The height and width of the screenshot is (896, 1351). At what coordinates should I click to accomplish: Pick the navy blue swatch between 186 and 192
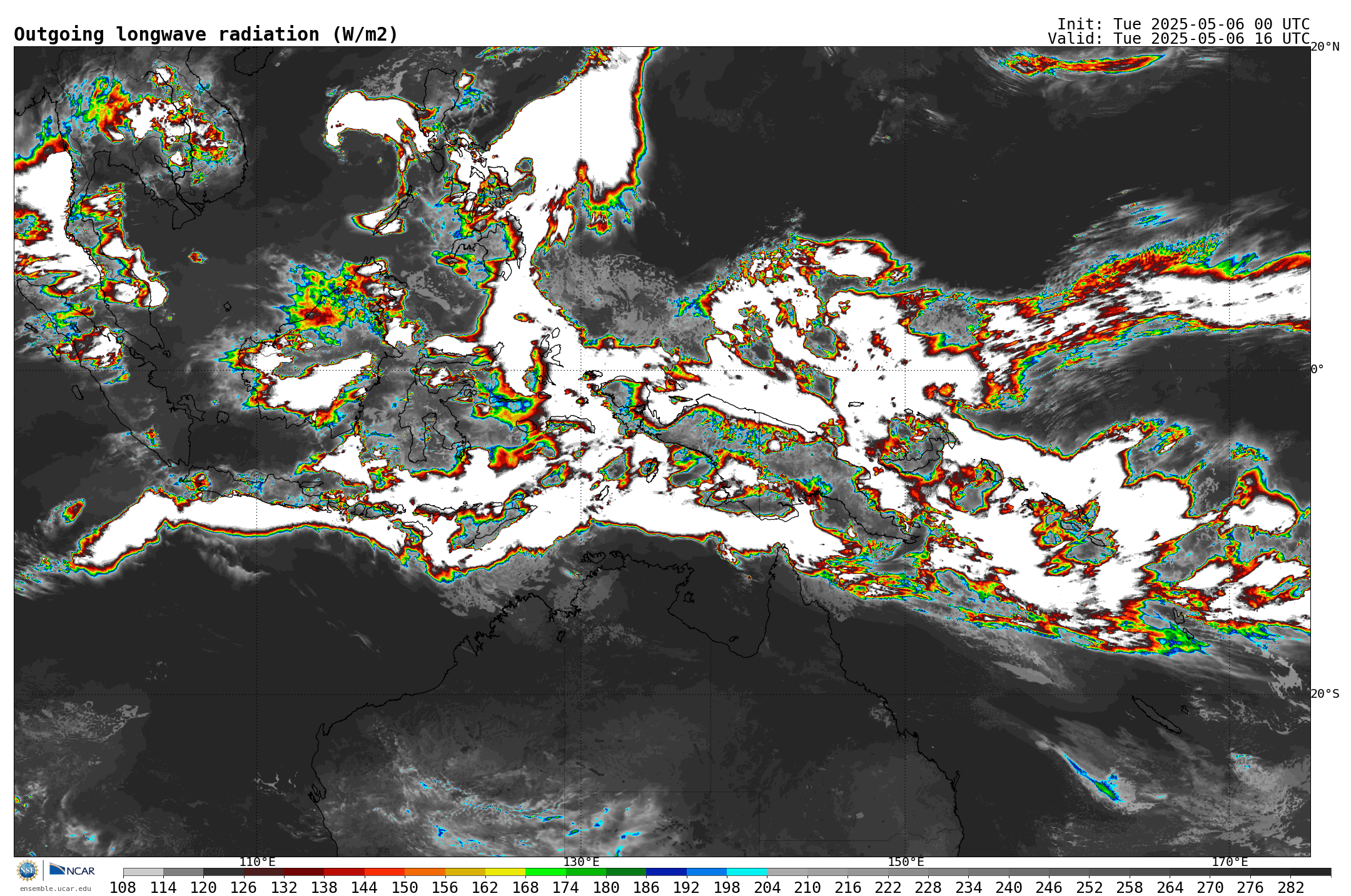[666, 872]
